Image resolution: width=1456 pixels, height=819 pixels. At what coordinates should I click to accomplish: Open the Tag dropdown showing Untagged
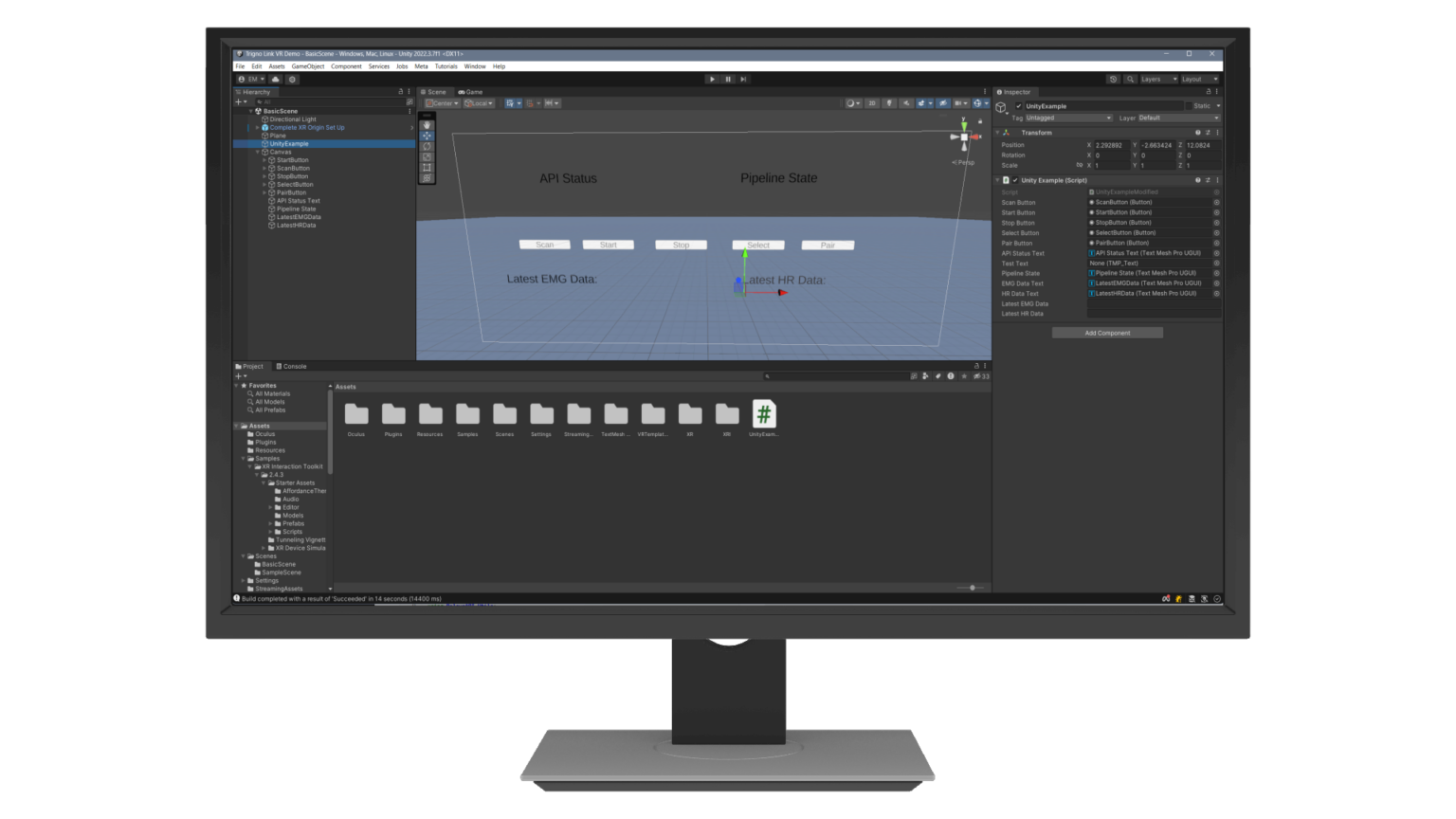[x=1068, y=118]
